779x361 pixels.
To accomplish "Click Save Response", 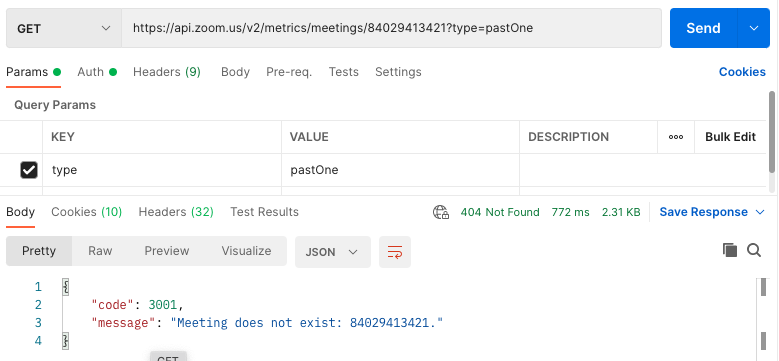I will pos(703,212).
